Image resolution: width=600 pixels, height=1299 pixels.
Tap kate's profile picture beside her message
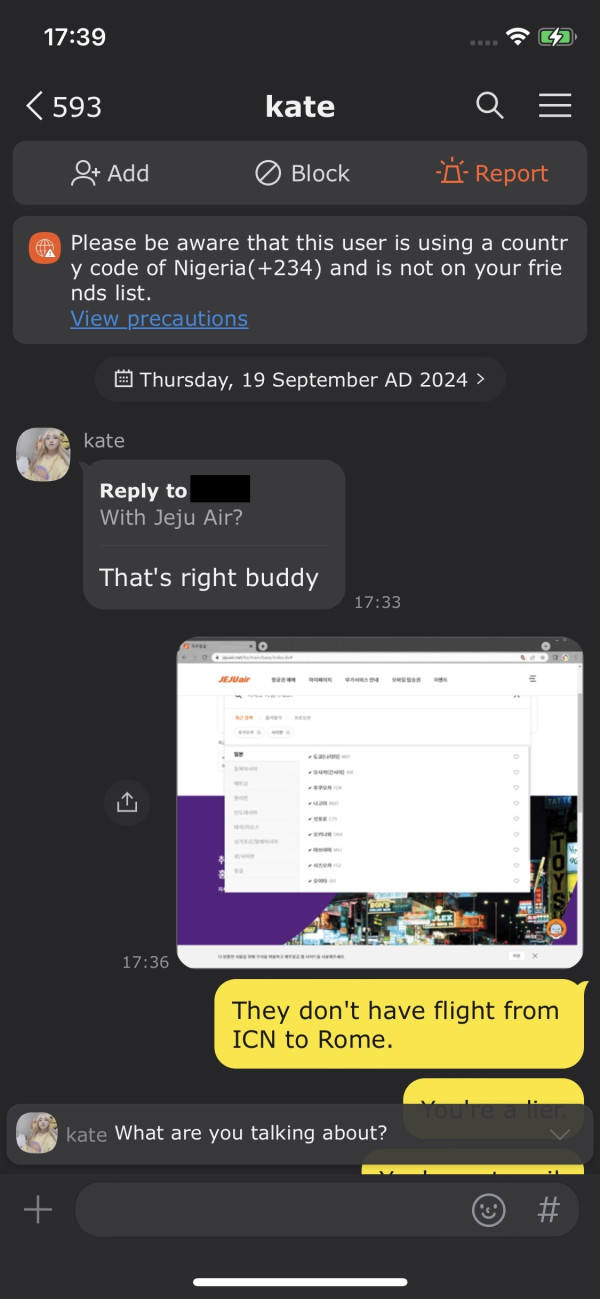pyautogui.click(x=44, y=454)
